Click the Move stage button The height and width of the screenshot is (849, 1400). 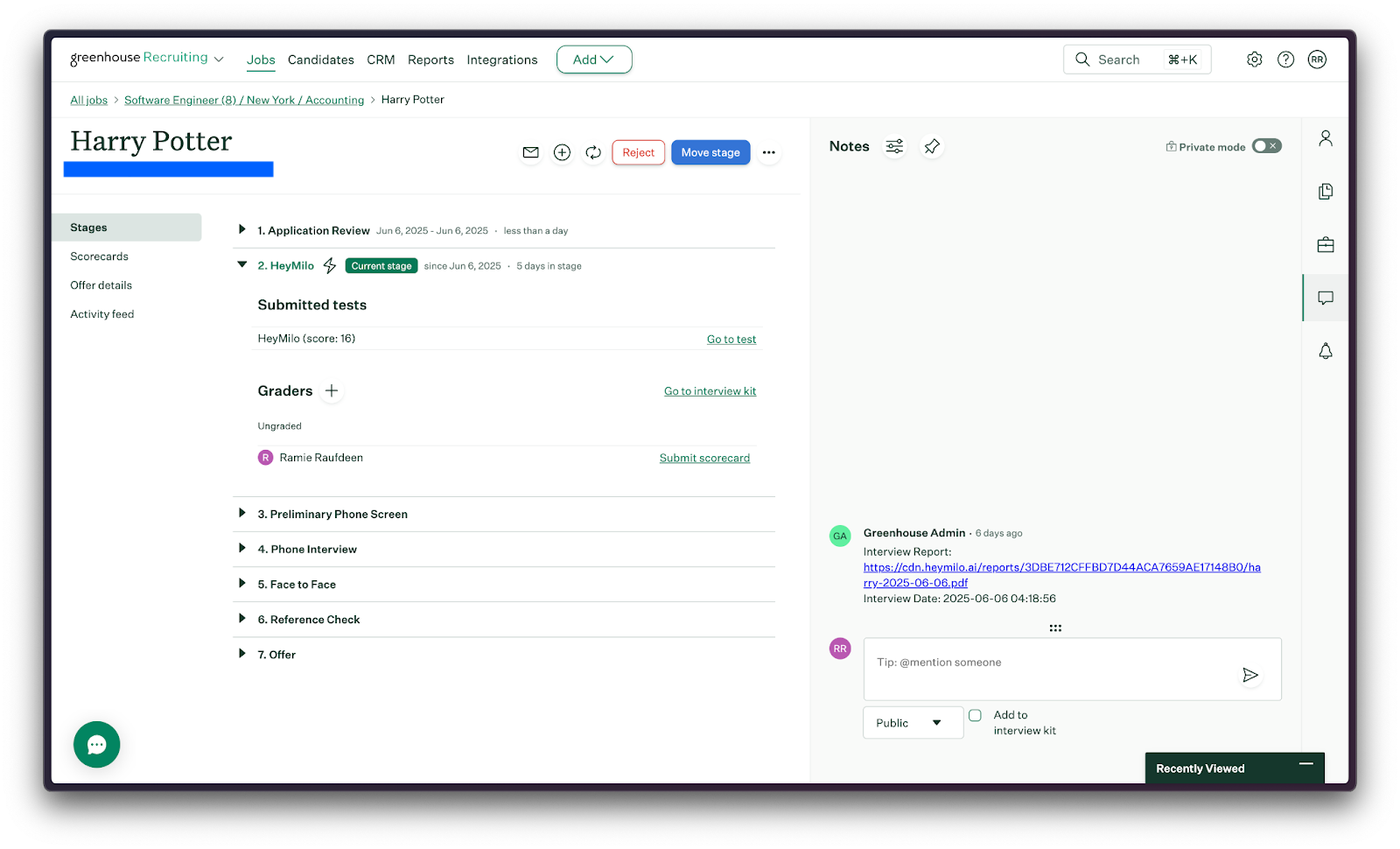(x=710, y=152)
